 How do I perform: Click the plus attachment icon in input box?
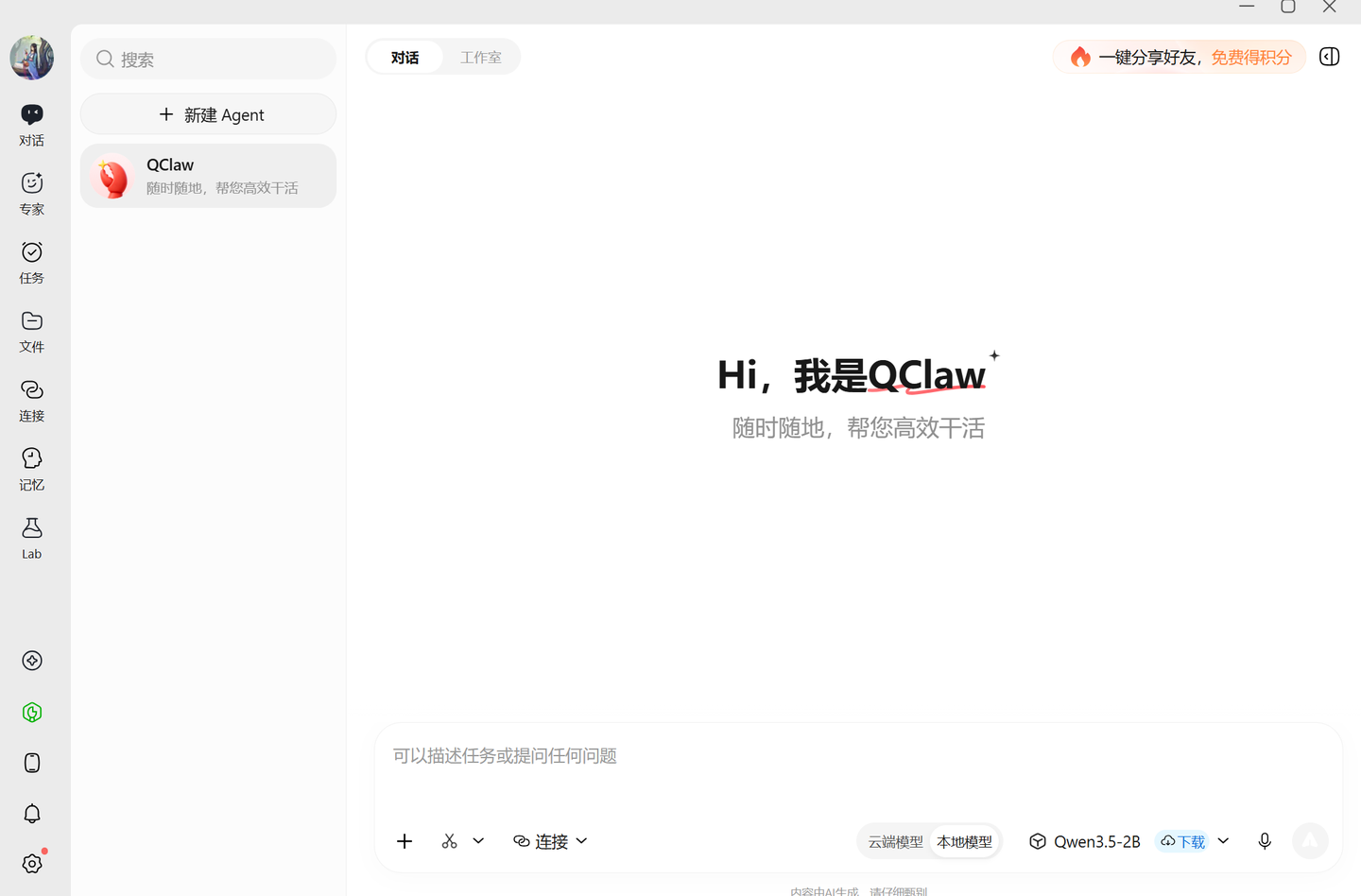[x=405, y=841]
